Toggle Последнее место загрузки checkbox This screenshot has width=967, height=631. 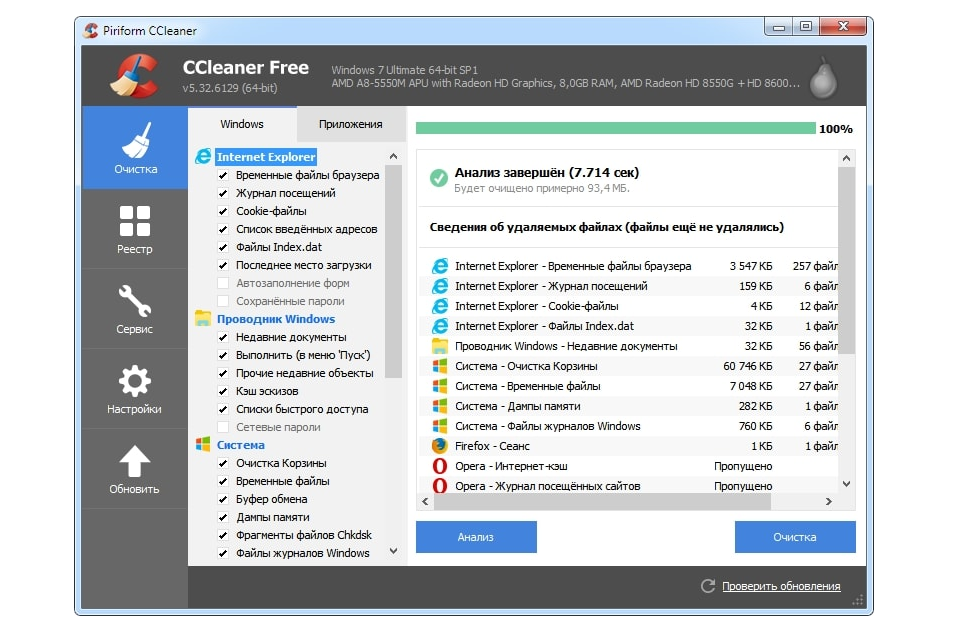coord(223,265)
